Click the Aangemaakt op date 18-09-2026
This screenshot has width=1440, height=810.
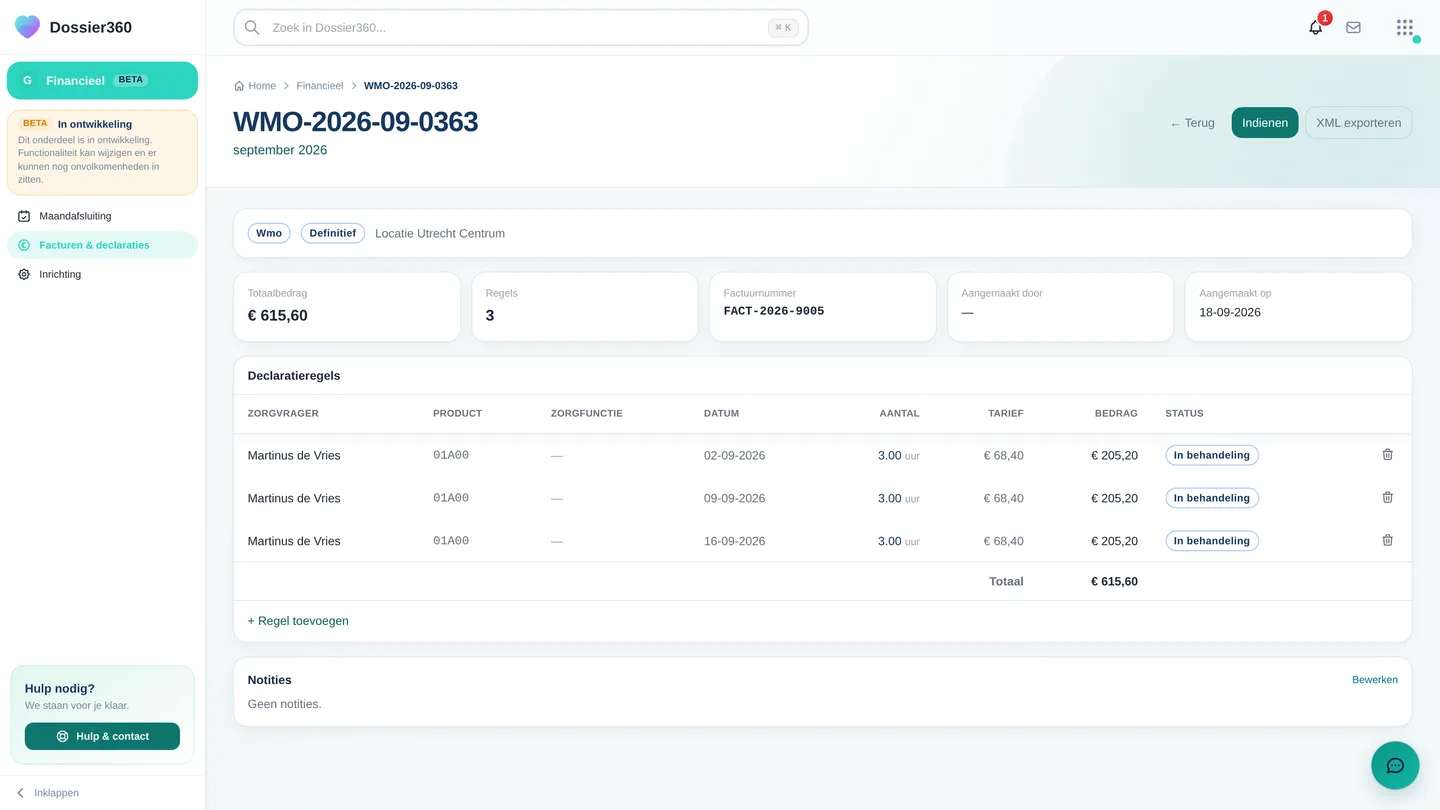point(1230,312)
